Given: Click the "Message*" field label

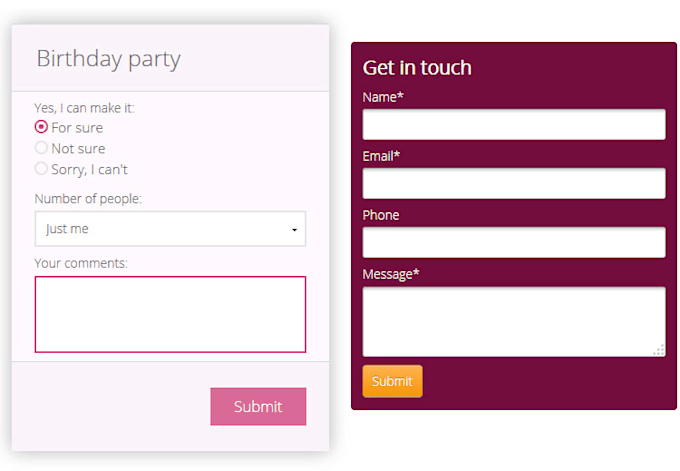Looking at the screenshot, I should coord(391,273).
